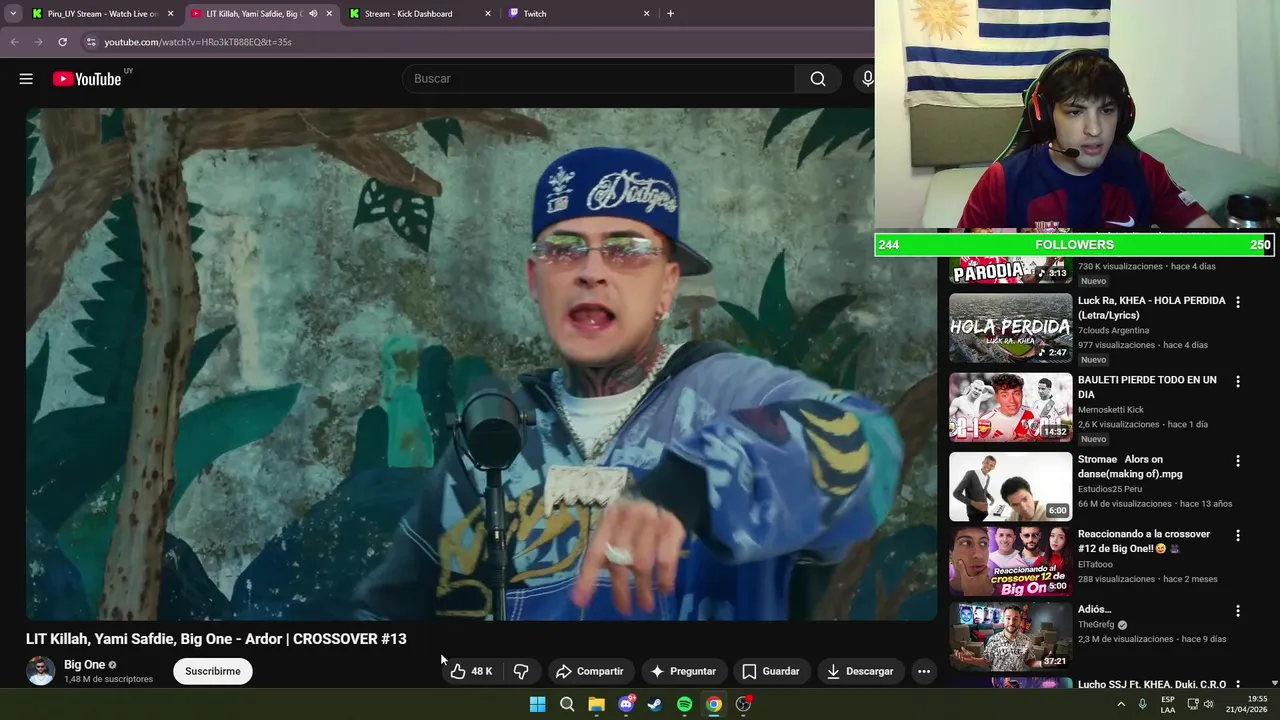Subscribe using the Suscribirme button
The image size is (1280, 720).
[213, 671]
